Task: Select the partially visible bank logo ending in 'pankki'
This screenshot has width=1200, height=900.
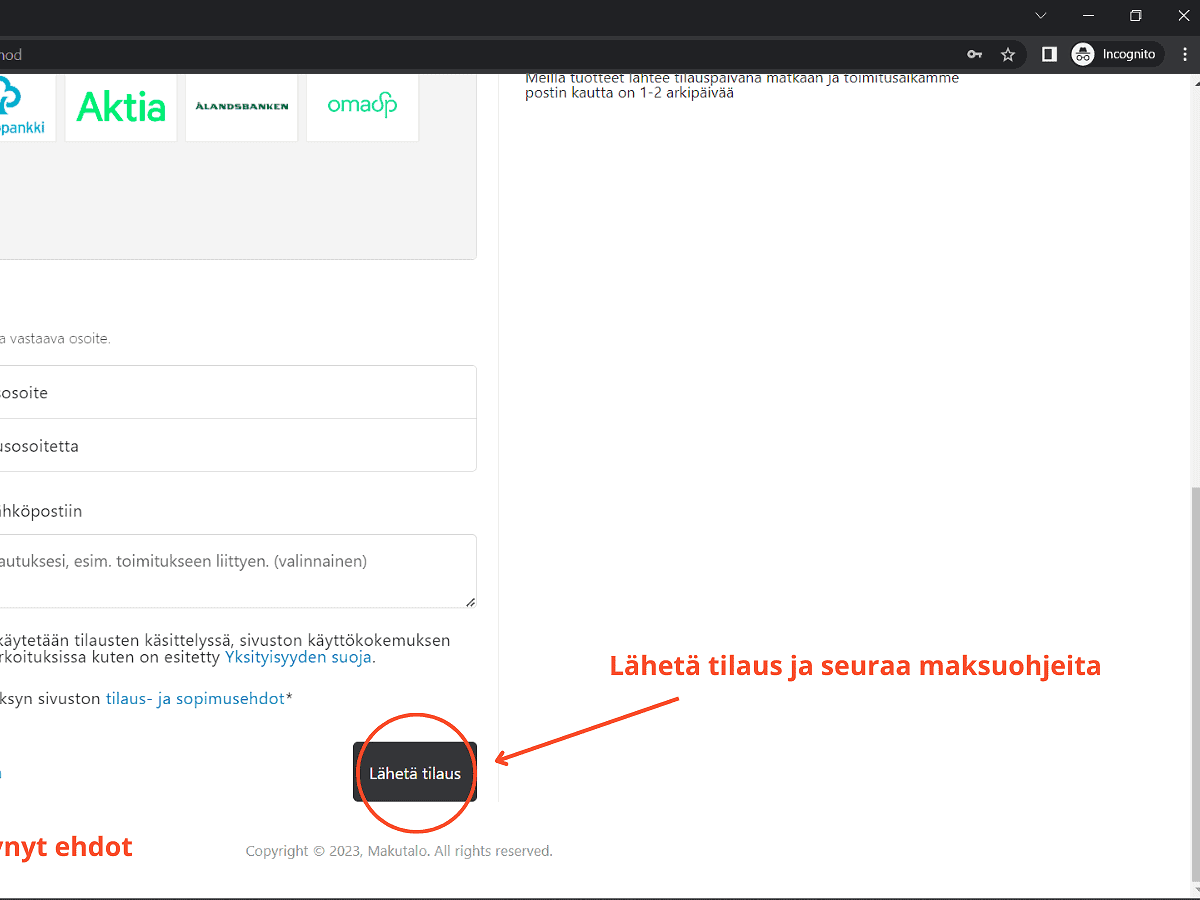Action: (x=22, y=107)
